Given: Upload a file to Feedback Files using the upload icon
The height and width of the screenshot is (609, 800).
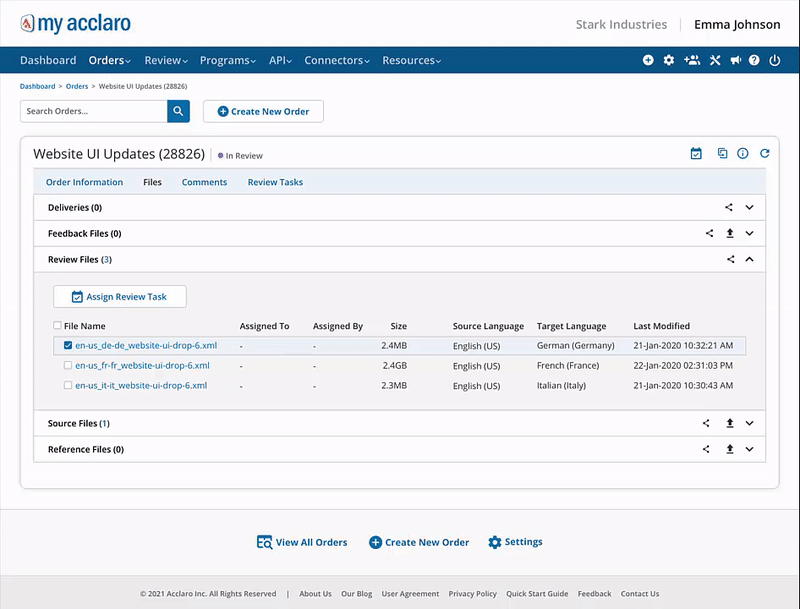Looking at the screenshot, I should tap(729, 233).
